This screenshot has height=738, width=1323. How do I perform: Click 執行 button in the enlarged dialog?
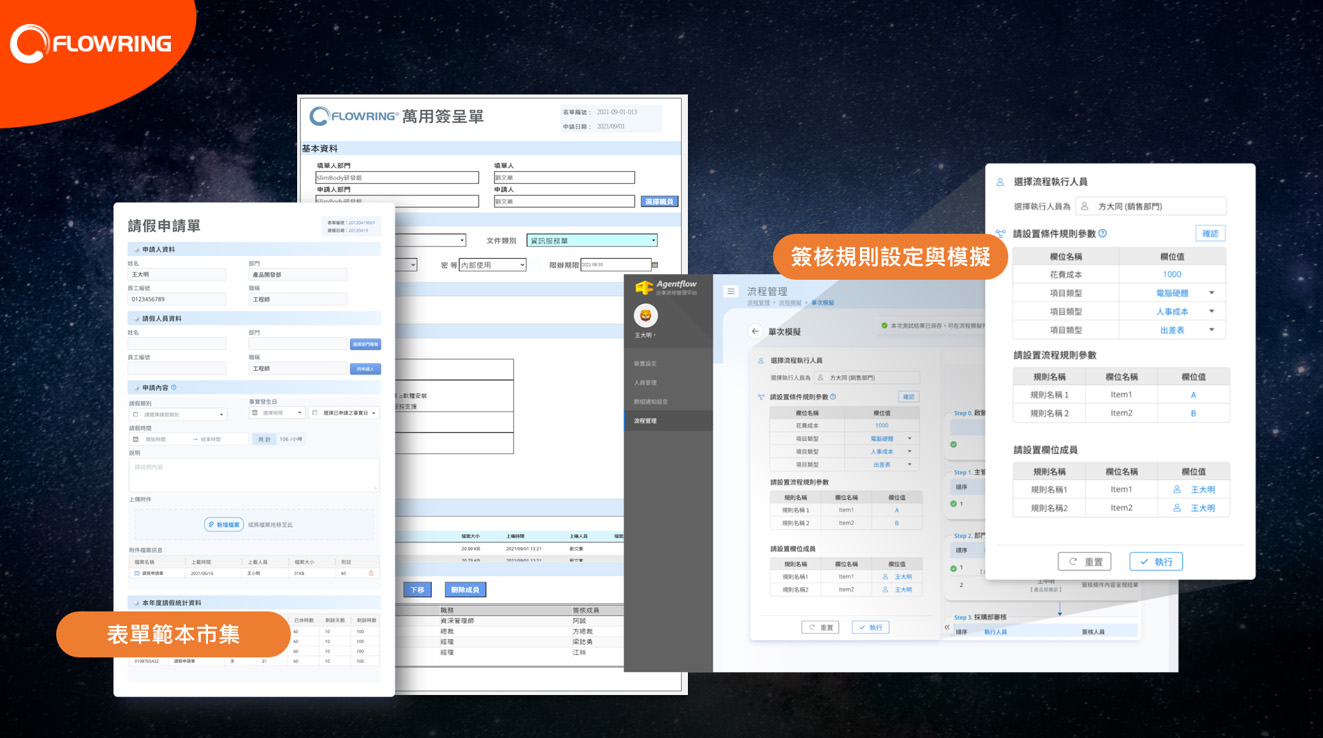coord(1156,562)
